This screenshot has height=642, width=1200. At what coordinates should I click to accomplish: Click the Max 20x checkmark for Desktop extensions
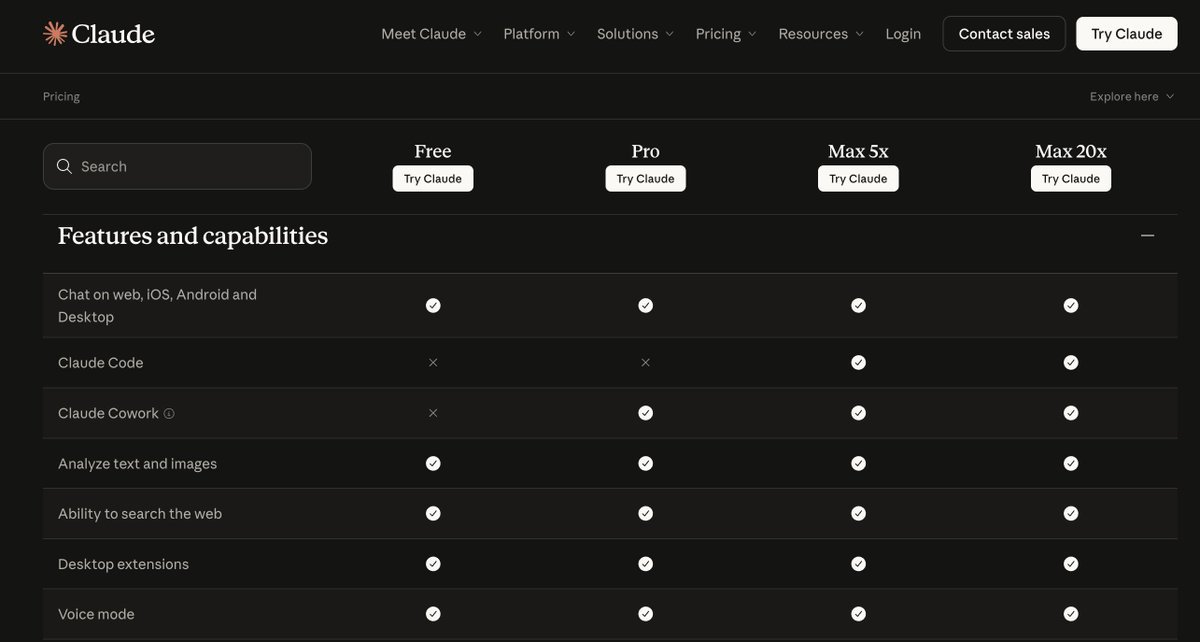(1071, 564)
